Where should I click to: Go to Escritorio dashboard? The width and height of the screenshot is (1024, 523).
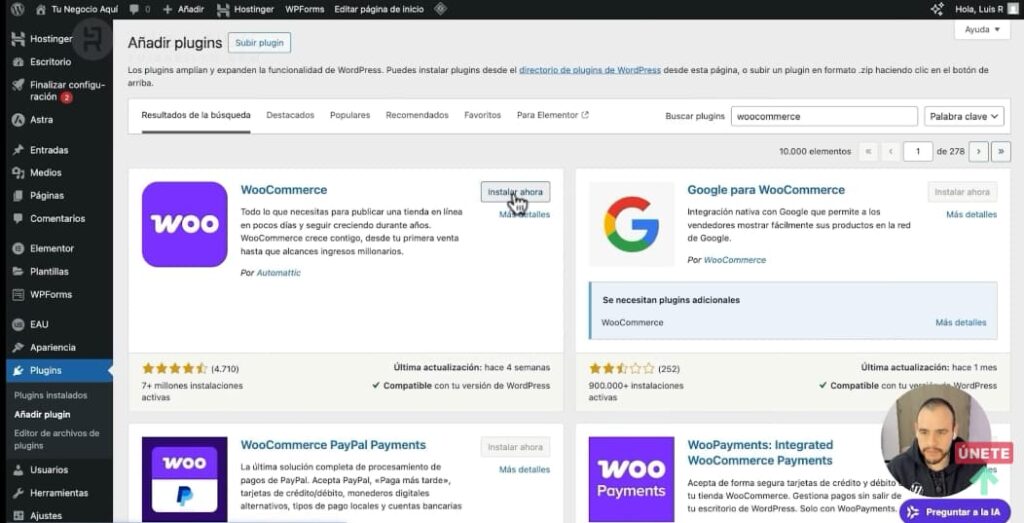50,62
